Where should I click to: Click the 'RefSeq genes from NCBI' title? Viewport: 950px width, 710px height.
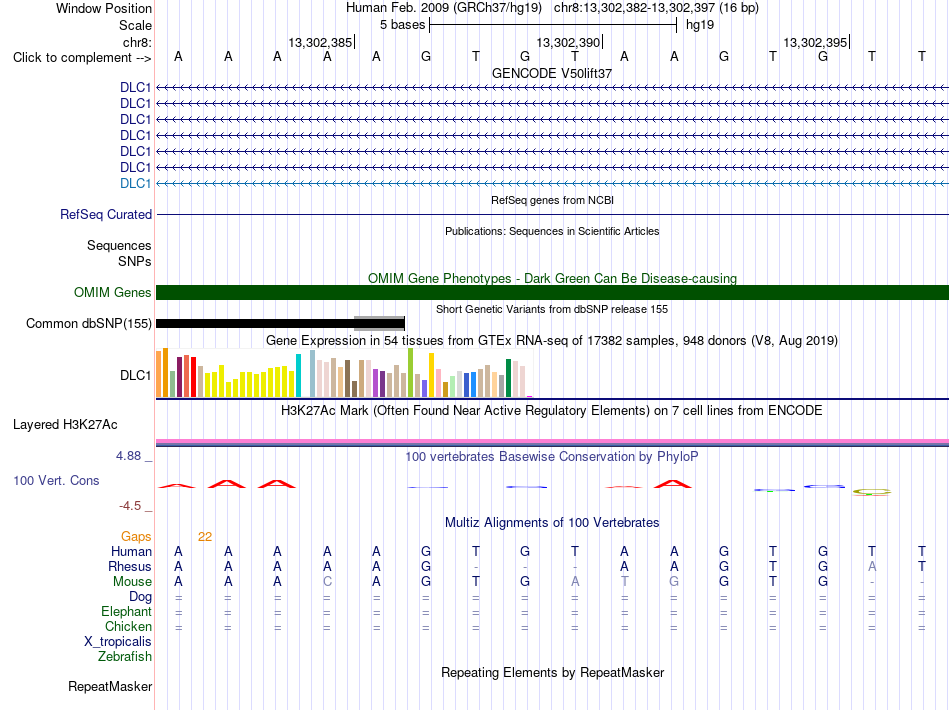[552, 200]
